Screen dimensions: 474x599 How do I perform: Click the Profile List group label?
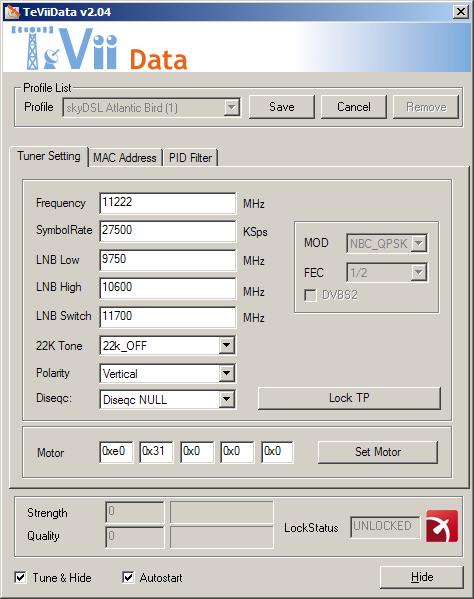[47, 88]
